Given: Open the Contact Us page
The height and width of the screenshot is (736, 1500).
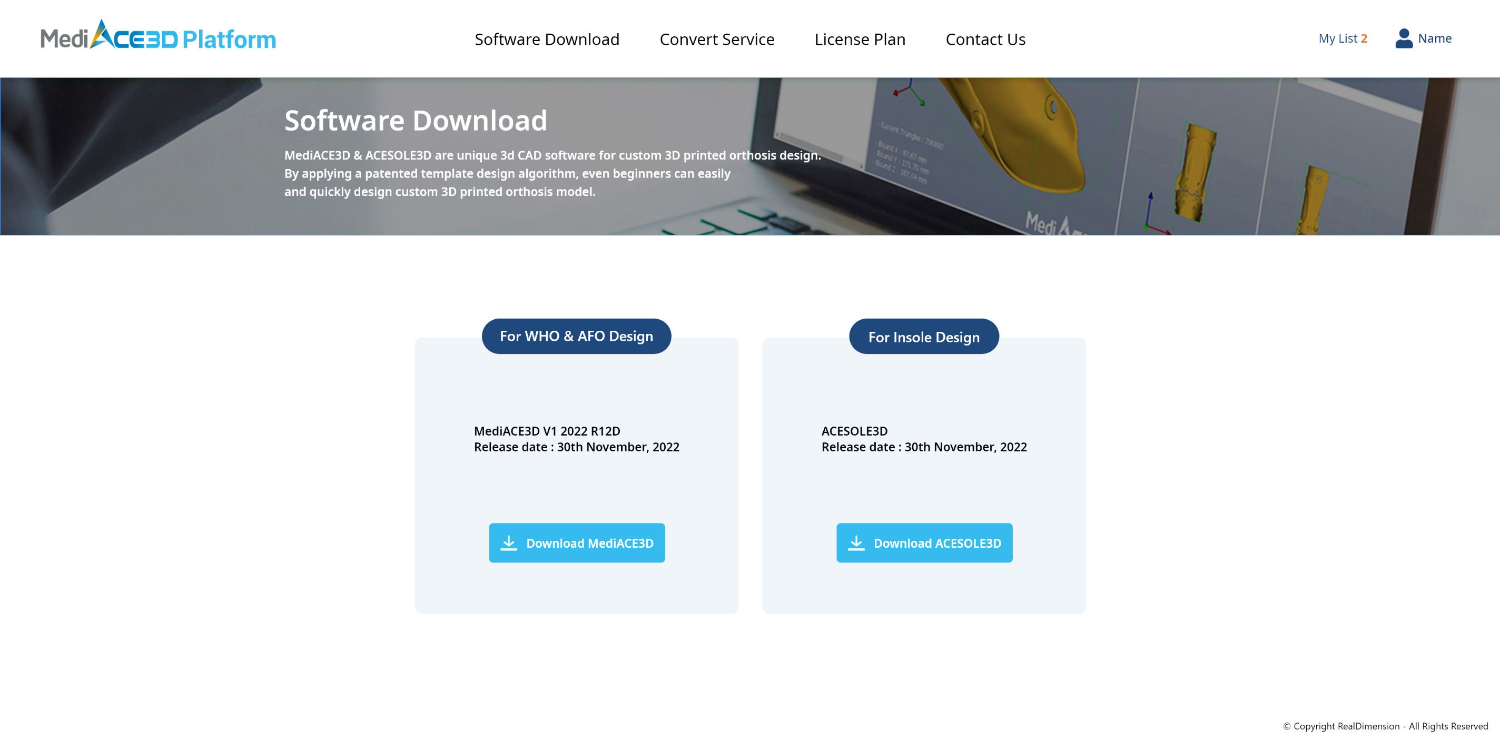Looking at the screenshot, I should (x=986, y=39).
